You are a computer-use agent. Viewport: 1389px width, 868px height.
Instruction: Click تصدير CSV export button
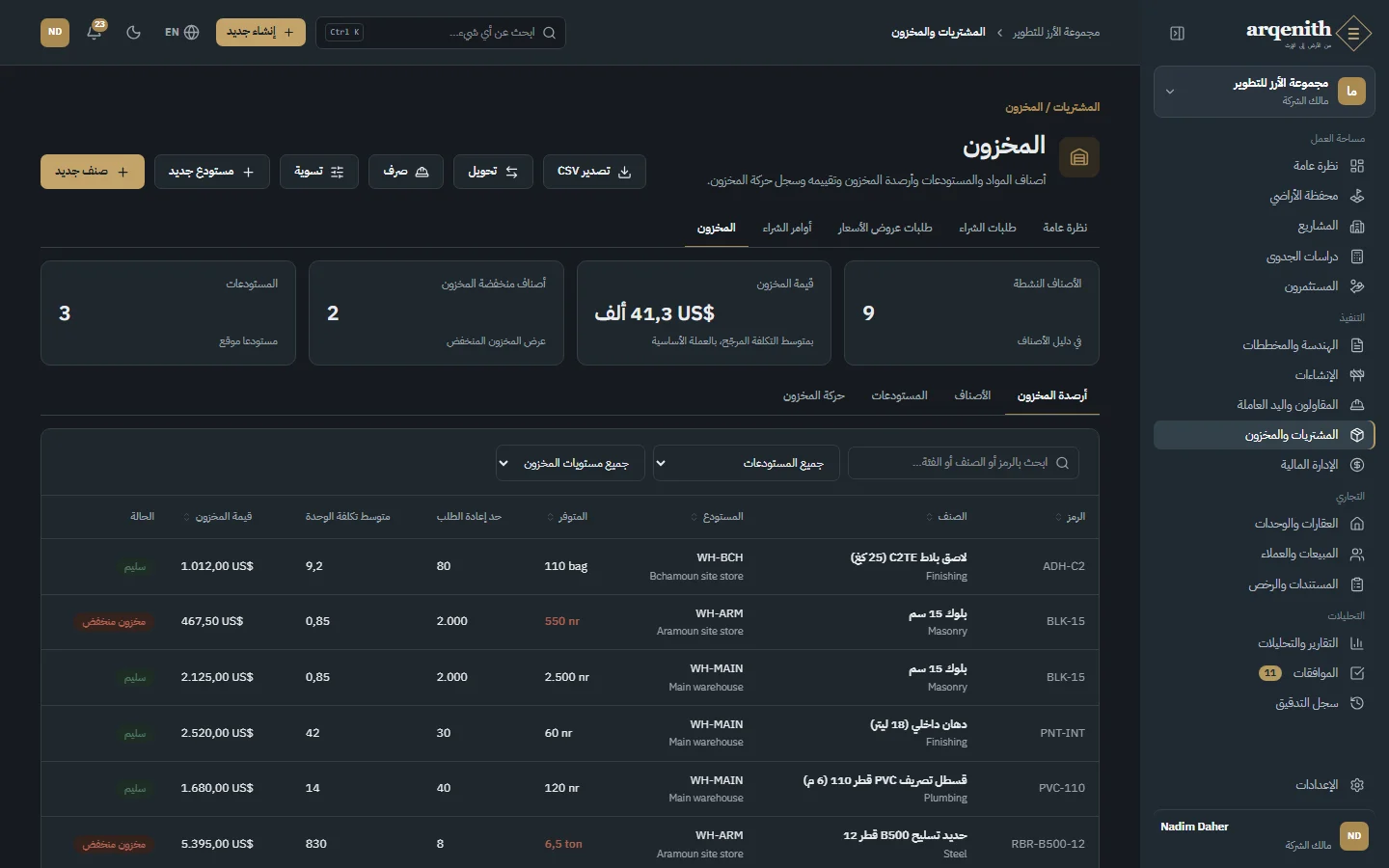[594, 172]
